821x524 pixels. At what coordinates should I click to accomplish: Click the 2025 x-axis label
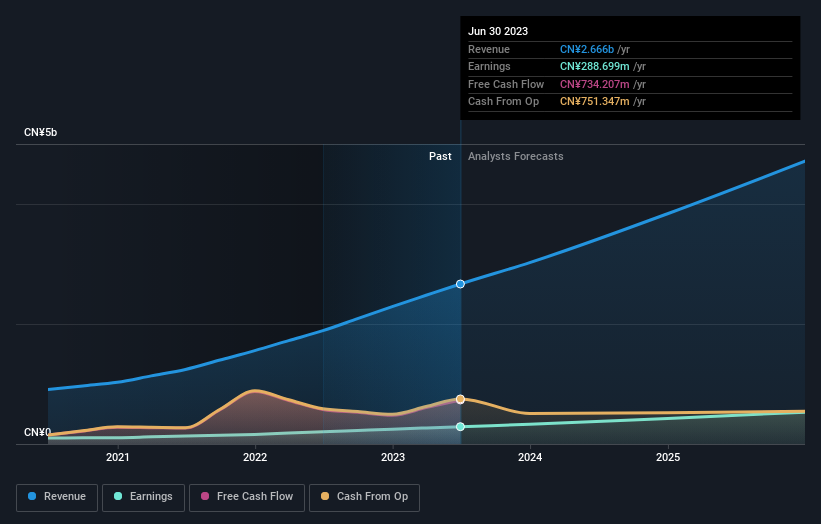(x=668, y=458)
